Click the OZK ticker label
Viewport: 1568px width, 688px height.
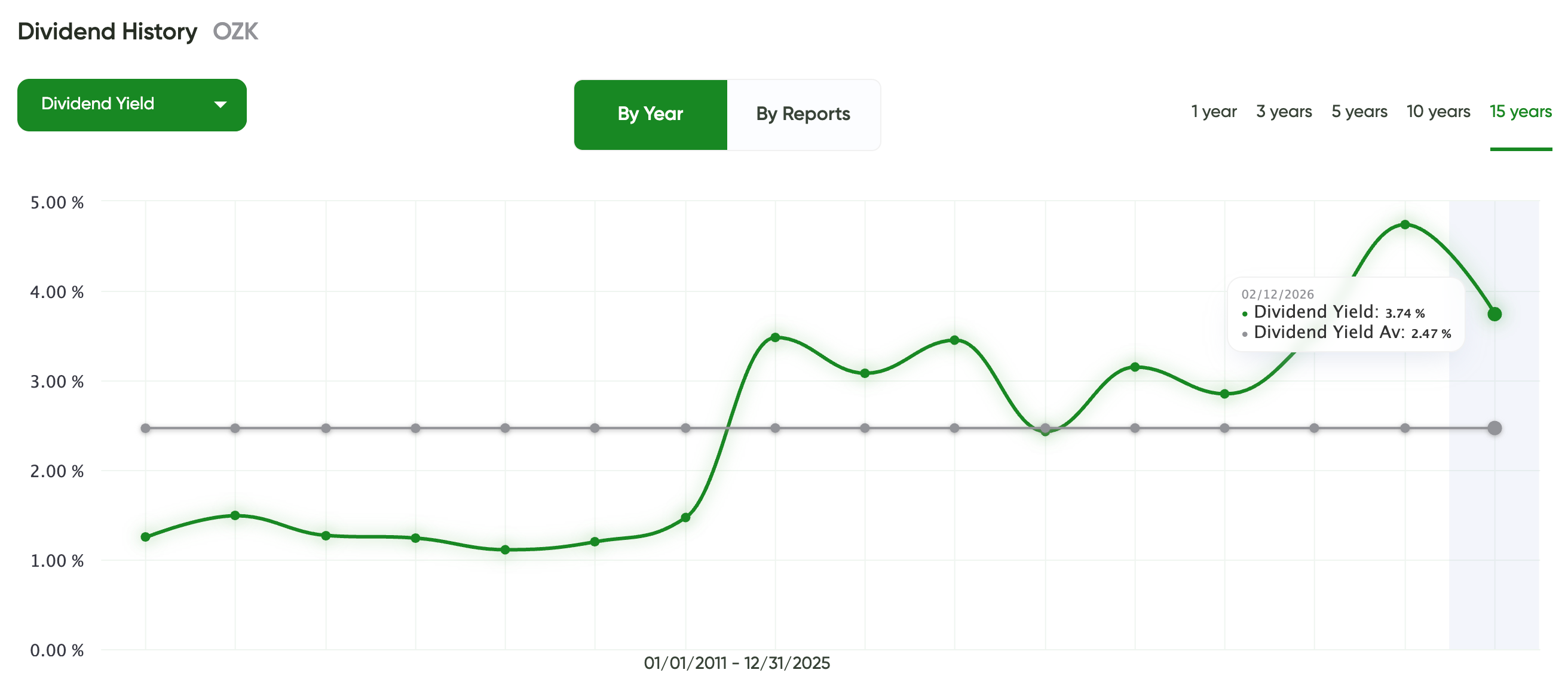point(235,32)
